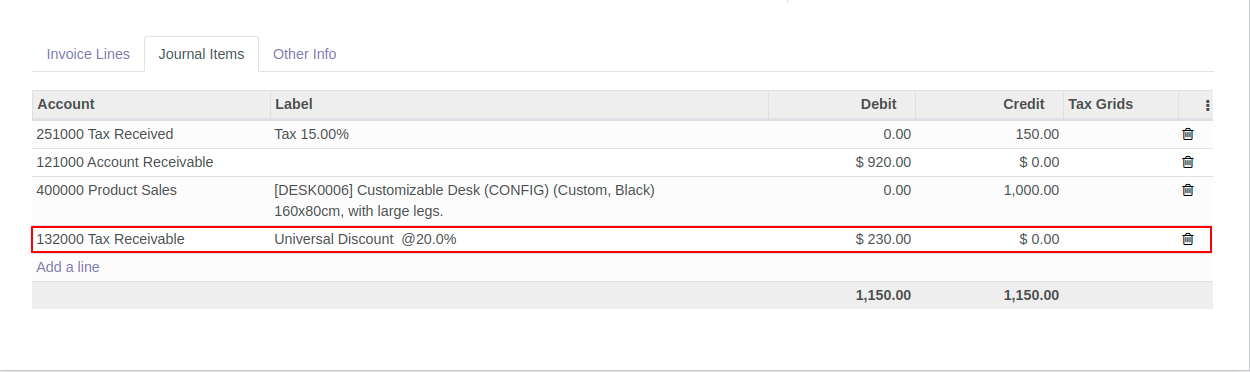Click the Tax Grids column header

[x=1121, y=104]
